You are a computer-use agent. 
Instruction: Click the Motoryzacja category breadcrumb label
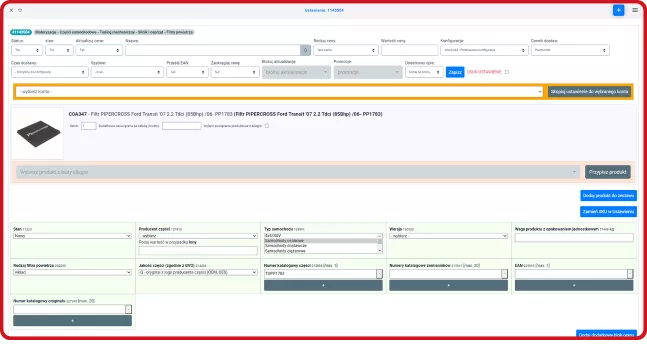coord(113,32)
